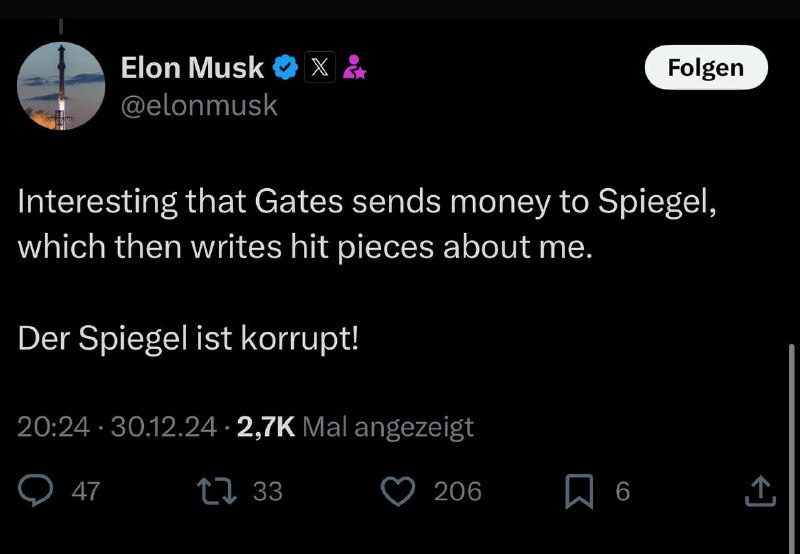Open view stats from 2,7K Mal angezeigt
Screen dimensions: 800x554
click(355, 427)
